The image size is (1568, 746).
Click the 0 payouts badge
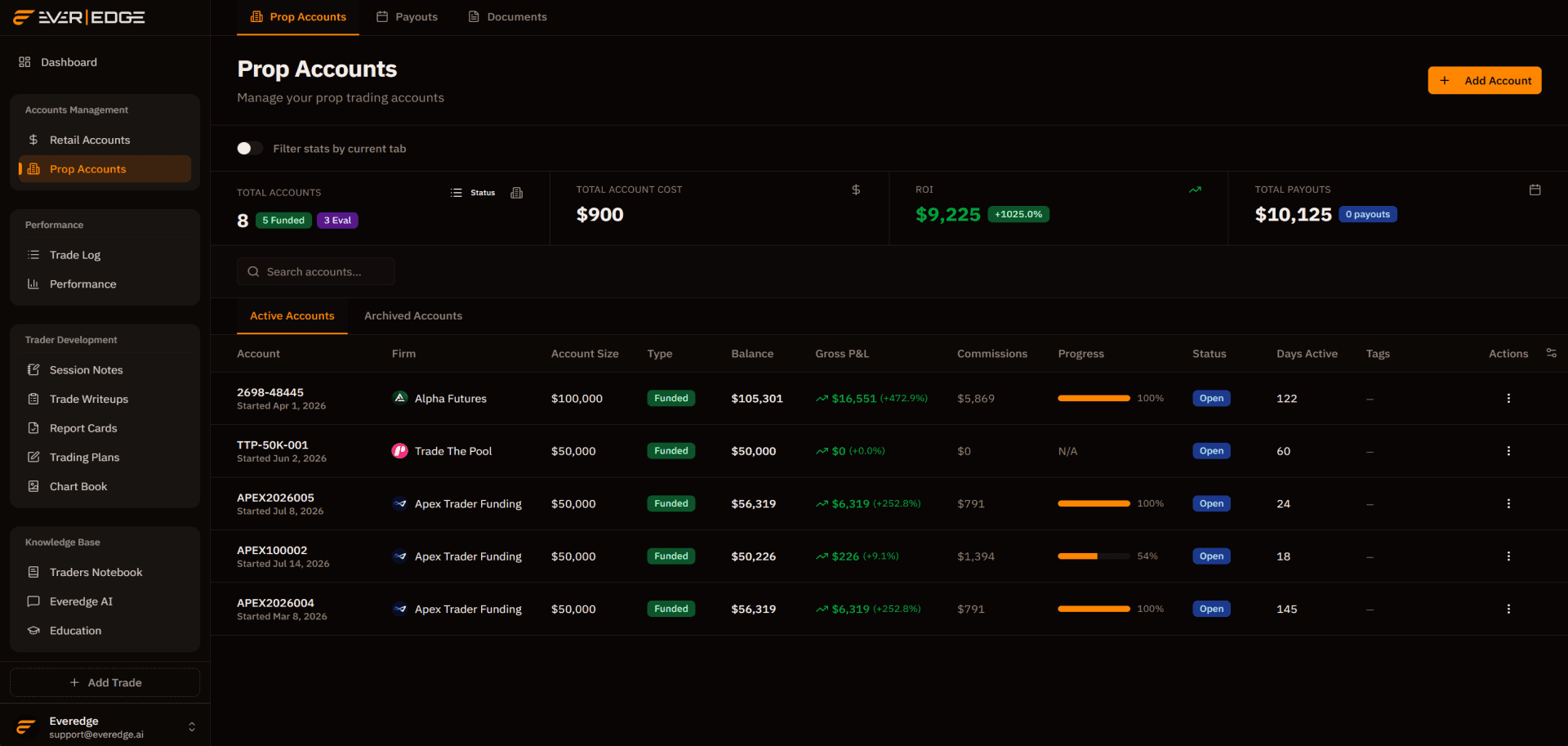[1368, 214]
